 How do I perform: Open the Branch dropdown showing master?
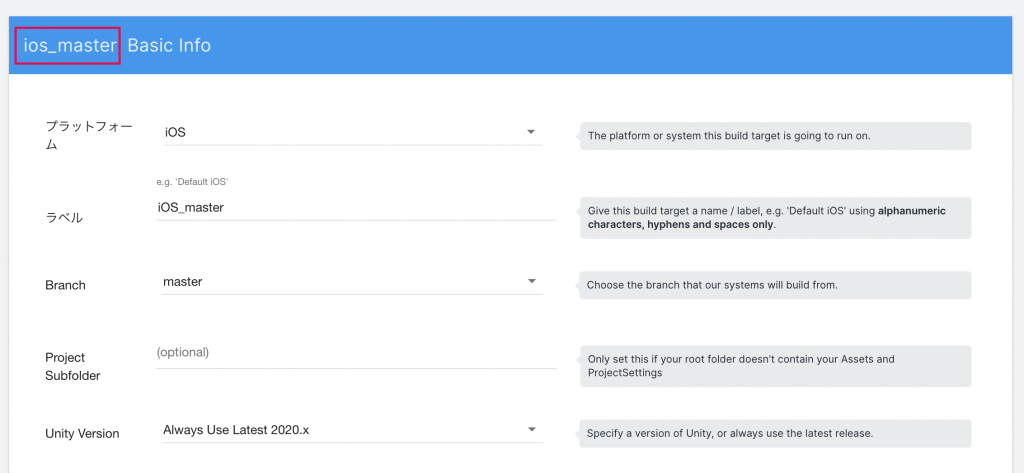coord(353,282)
